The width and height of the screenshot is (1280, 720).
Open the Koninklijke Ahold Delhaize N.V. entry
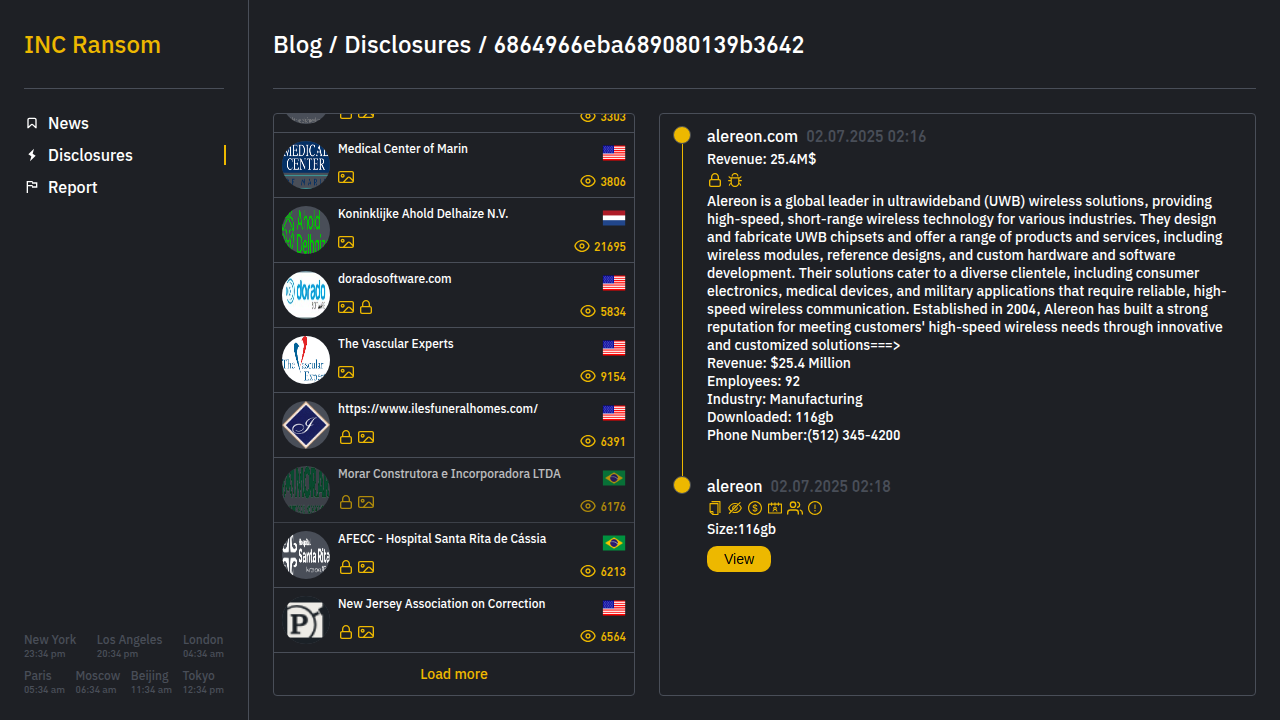point(454,230)
